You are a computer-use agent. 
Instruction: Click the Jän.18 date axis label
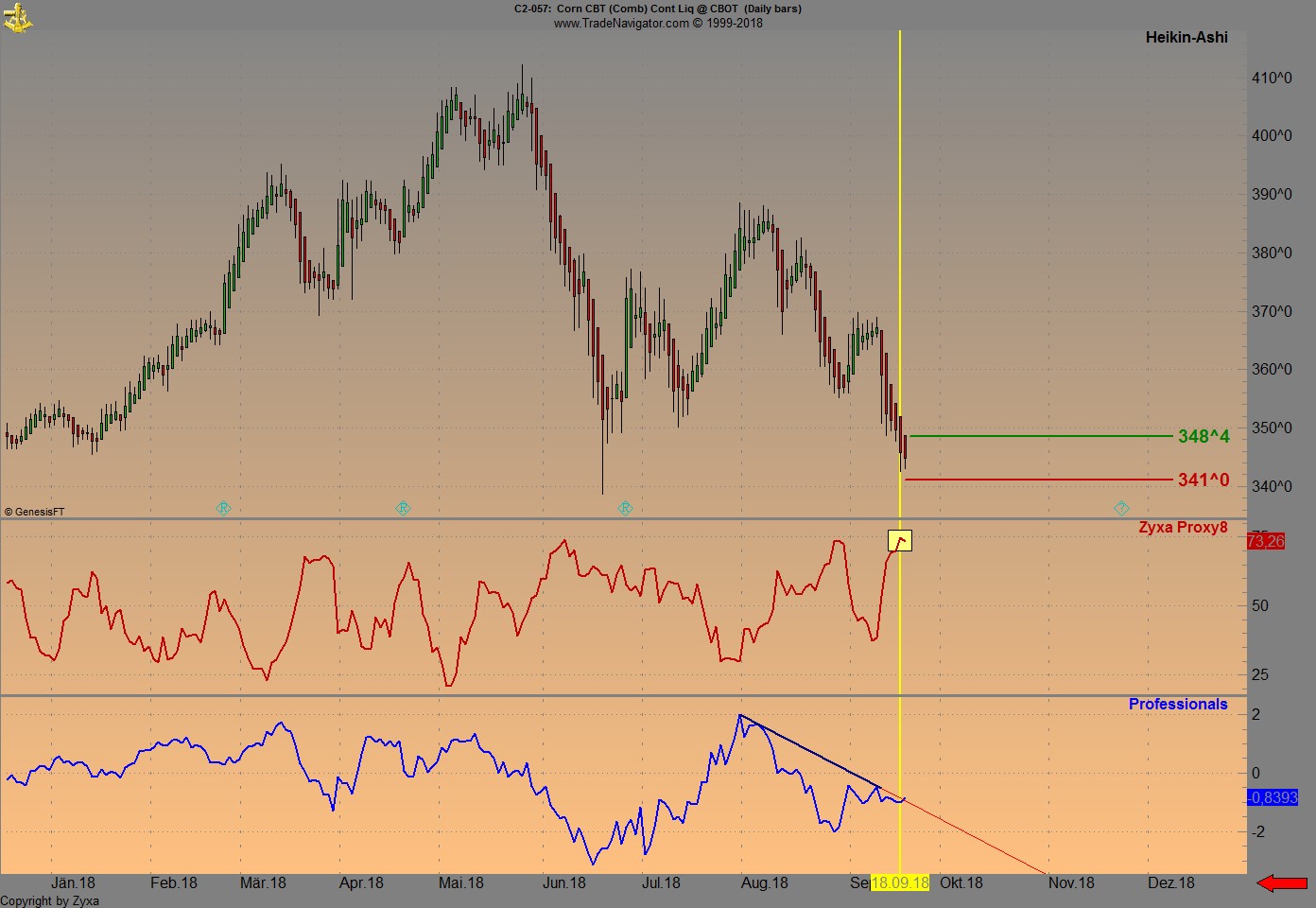tap(73, 882)
